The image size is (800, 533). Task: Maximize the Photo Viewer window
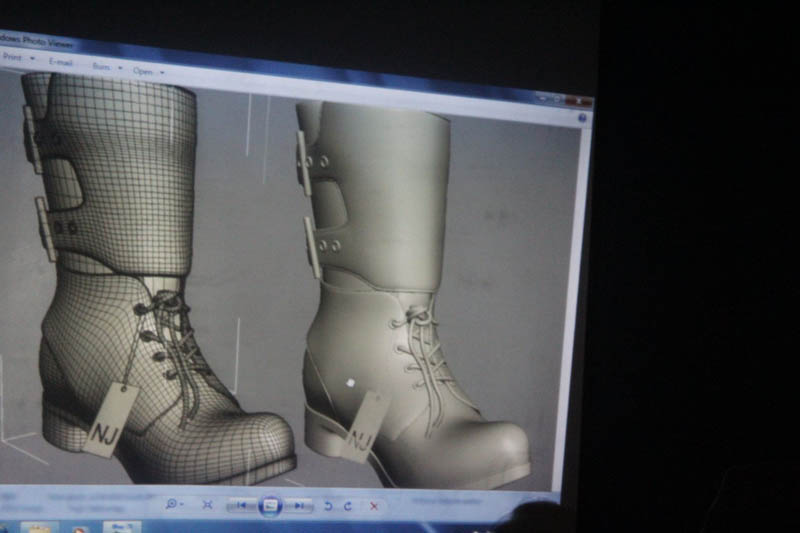(557, 99)
